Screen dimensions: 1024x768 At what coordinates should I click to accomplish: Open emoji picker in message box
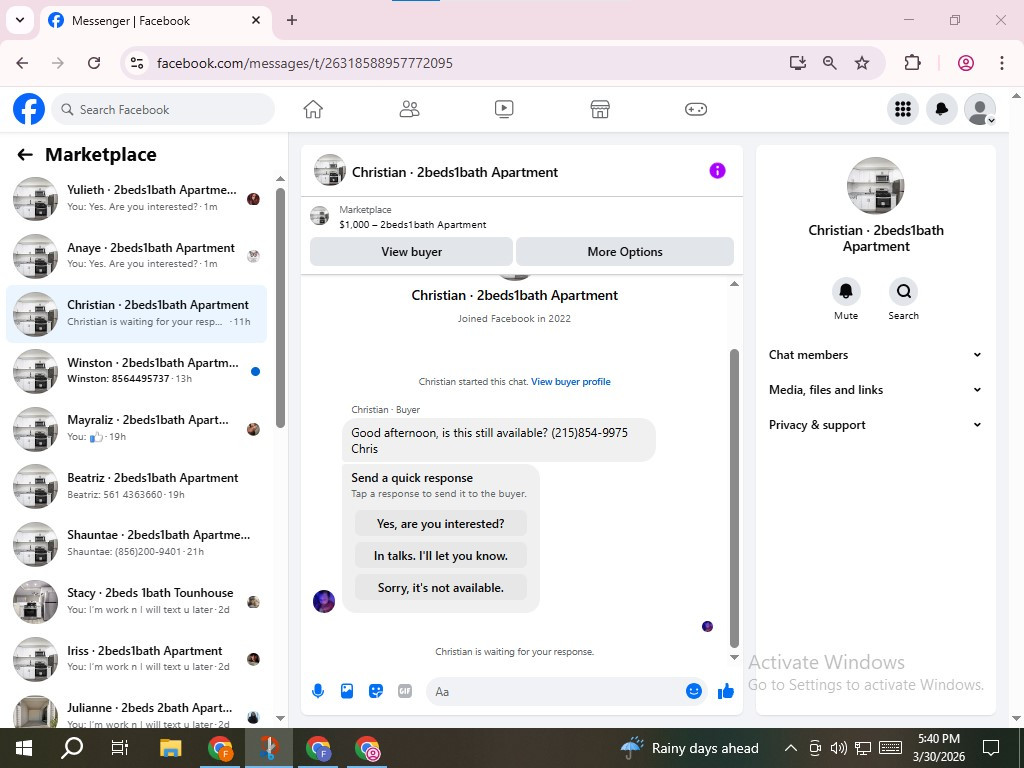pyautogui.click(x=694, y=691)
